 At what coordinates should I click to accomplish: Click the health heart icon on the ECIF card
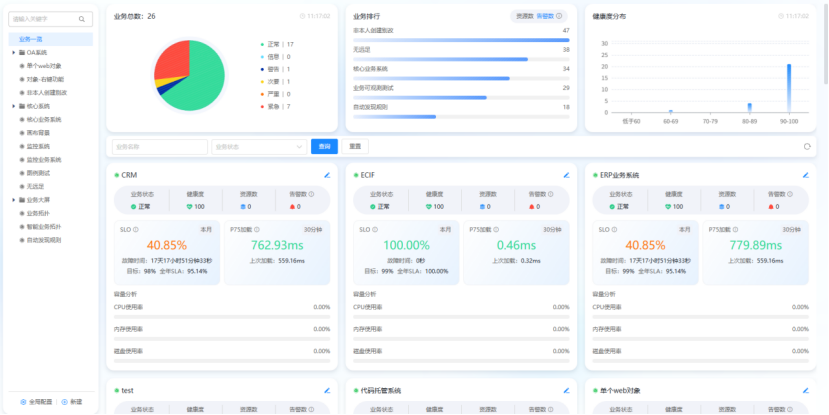tap(429, 207)
